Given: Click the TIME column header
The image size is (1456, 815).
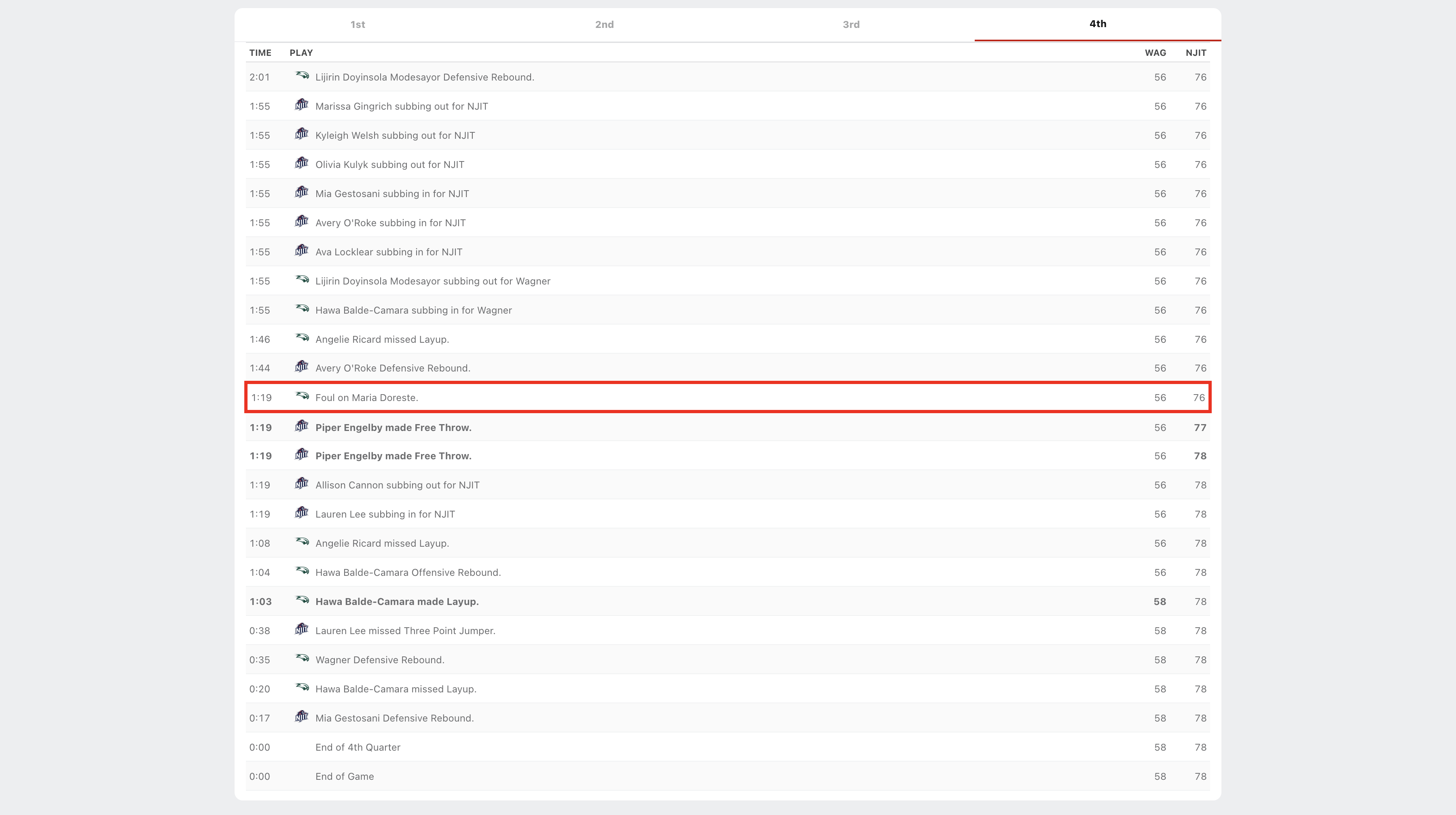Looking at the screenshot, I should [x=260, y=53].
